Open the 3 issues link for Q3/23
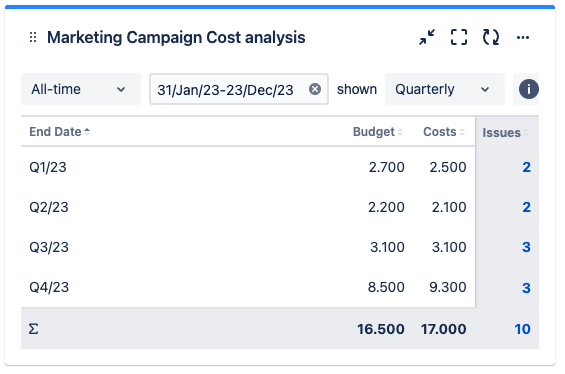 coord(526,247)
